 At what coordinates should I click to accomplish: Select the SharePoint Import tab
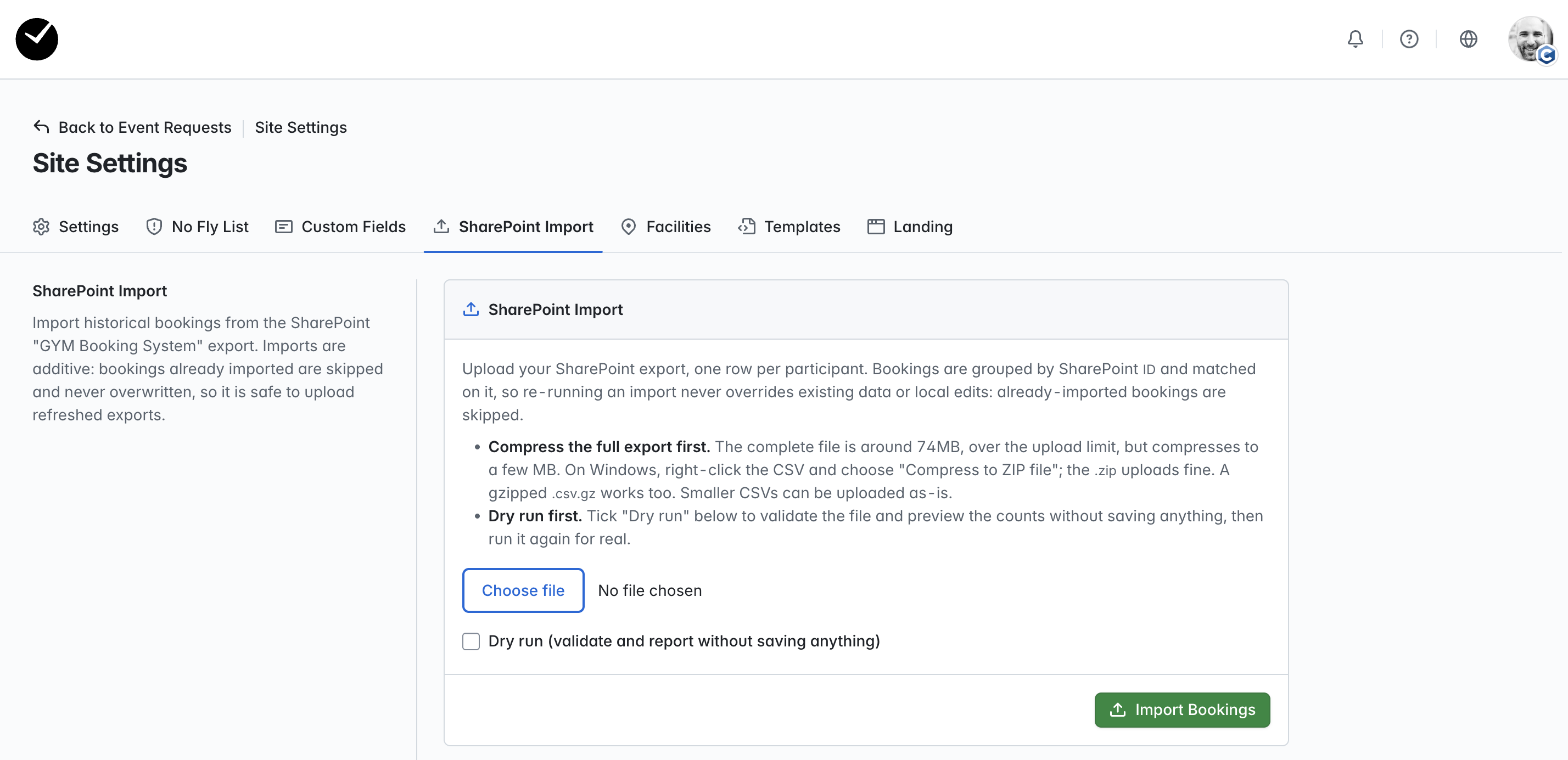[x=513, y=227]
